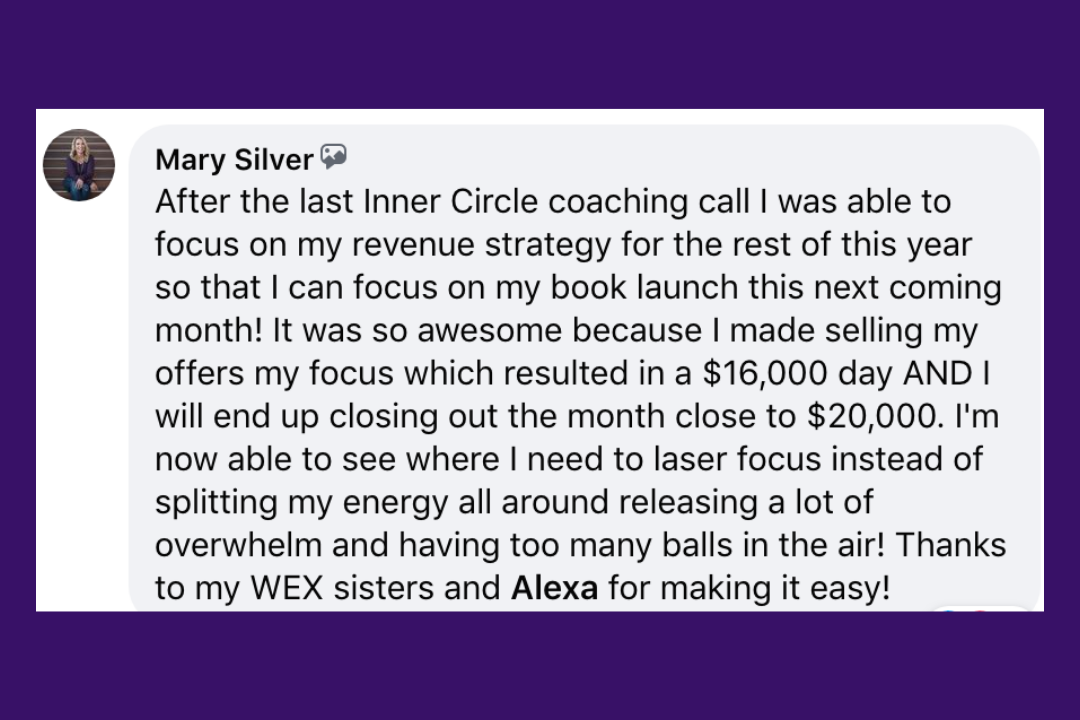Click the badge icon beside Mary Silver
Screen dimensions: 1080x720
tap(333, 157)
